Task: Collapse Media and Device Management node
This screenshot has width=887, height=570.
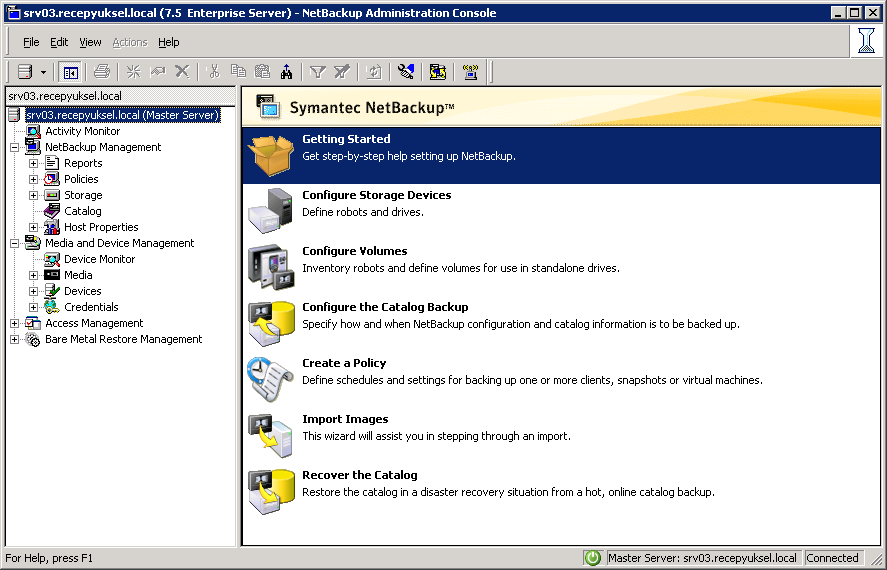Action: click(15, 243)
